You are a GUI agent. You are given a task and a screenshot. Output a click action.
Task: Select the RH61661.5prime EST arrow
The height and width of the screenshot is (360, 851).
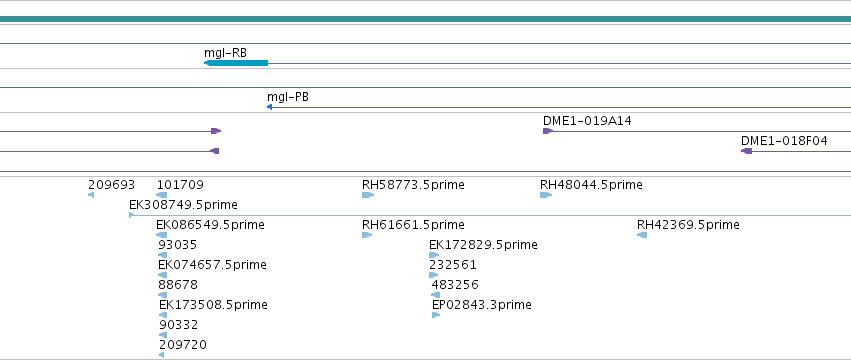coord(367,235)
